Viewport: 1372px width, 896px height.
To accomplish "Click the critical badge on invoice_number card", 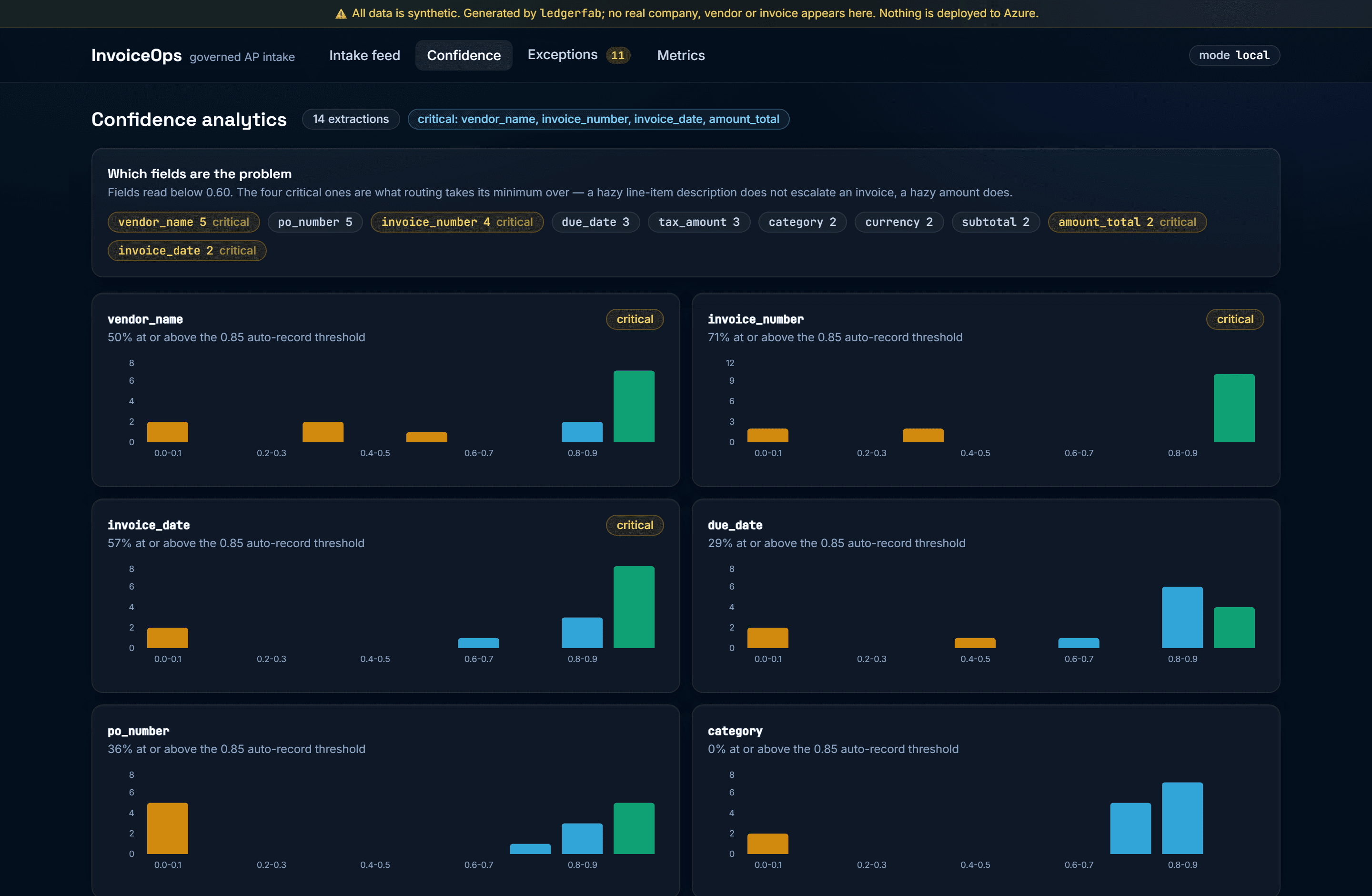I will 1235,319.
